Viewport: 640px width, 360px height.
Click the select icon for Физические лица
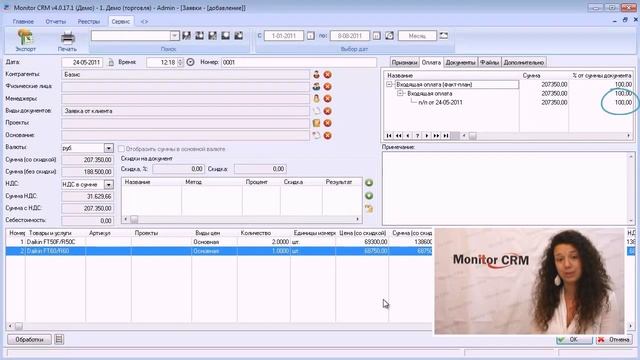[x=316, y=87]
